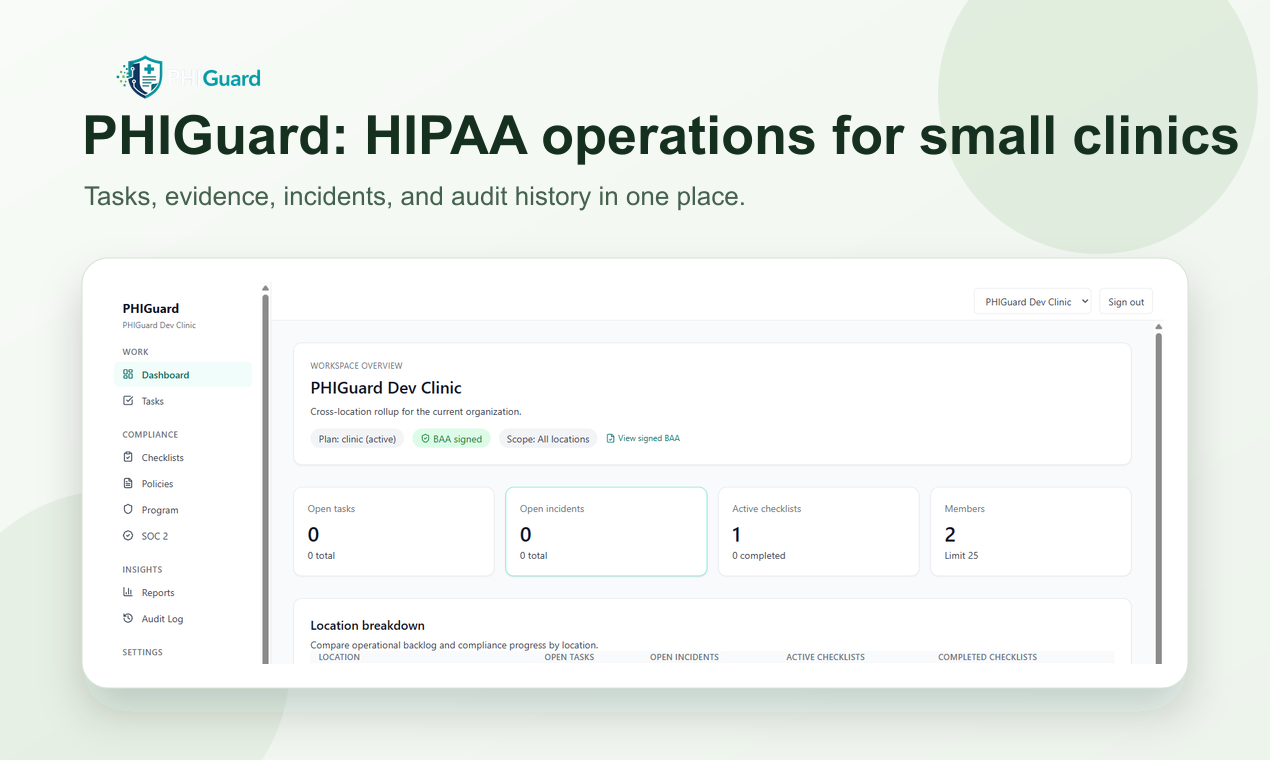The image size is (1270, 760).
Task: Click the main panel vertical scrollbar thumb
Action: click(1159, 498)
